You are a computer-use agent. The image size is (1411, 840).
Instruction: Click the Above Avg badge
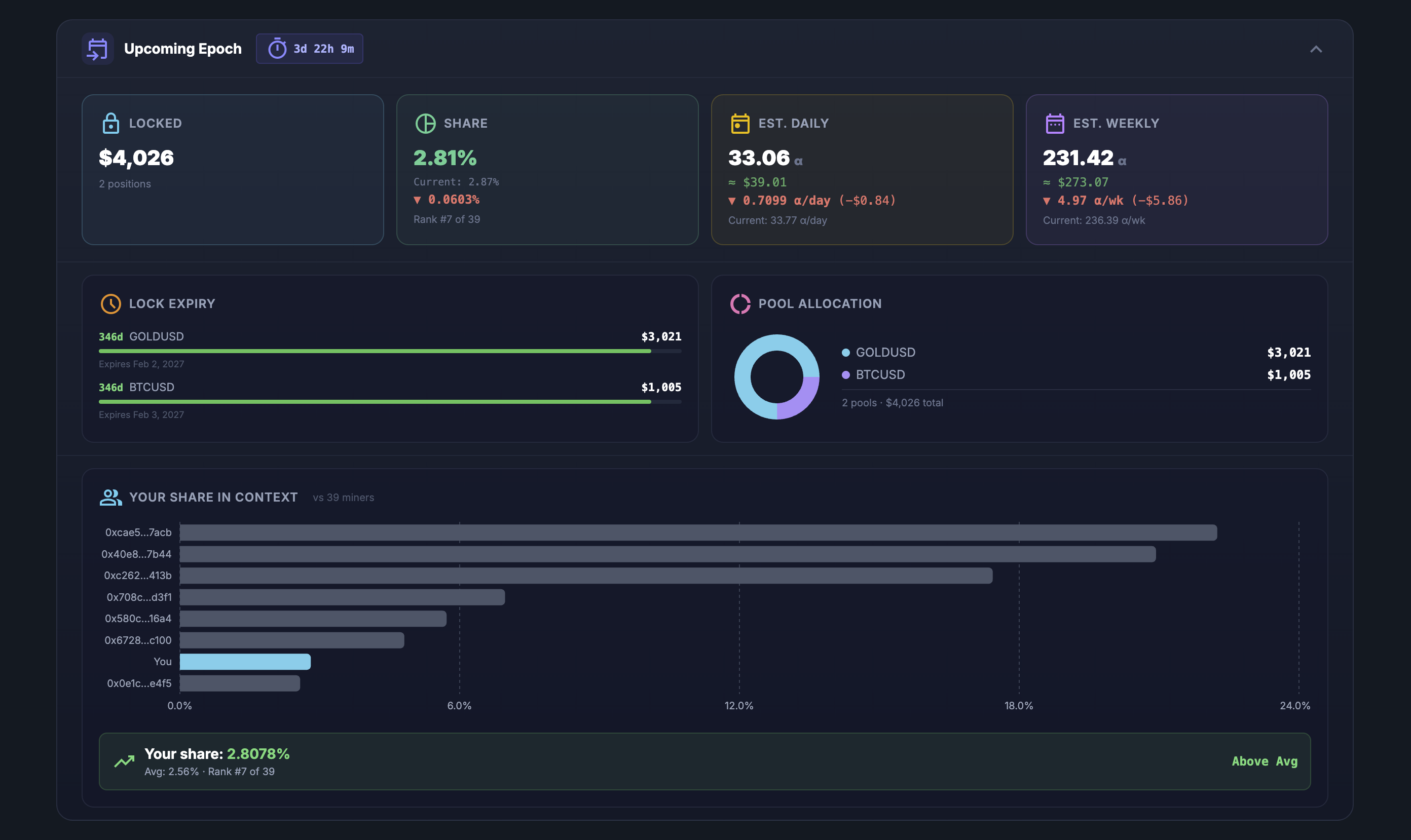click(x=1265, y=761)
